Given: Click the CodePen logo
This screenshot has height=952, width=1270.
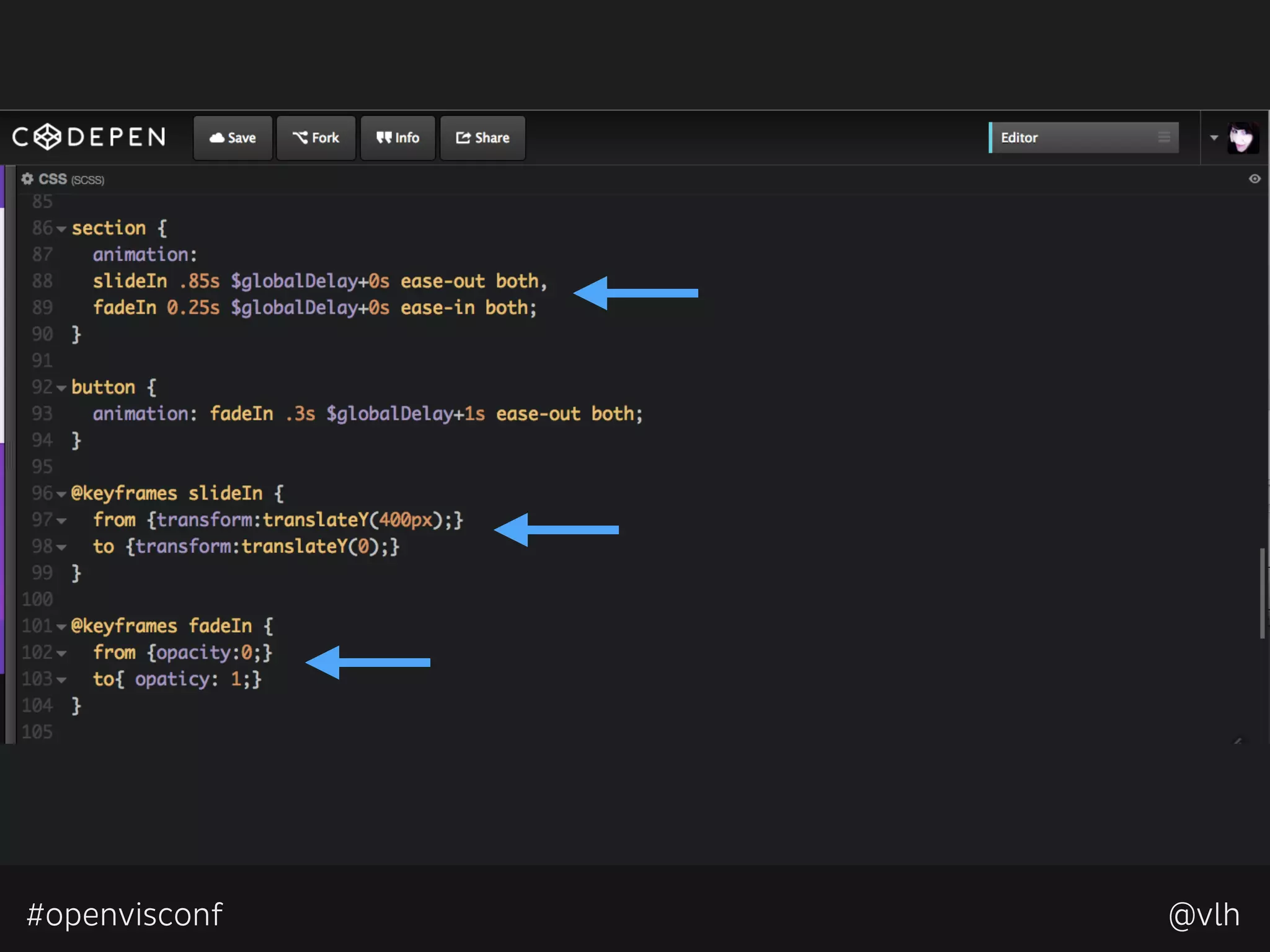Looking at the screenshot, I should click(x=89, y=137).
